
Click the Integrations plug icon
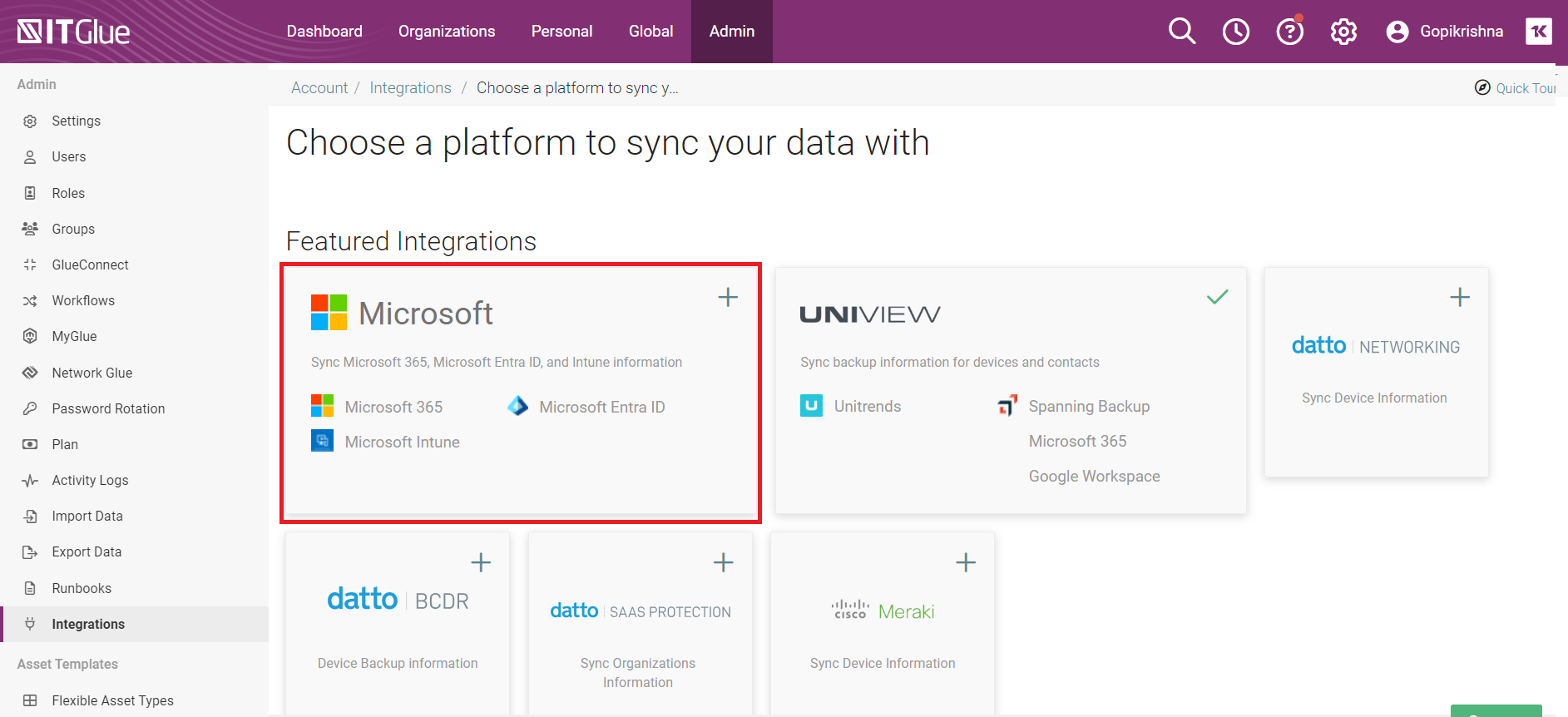(x=30, y=624)
